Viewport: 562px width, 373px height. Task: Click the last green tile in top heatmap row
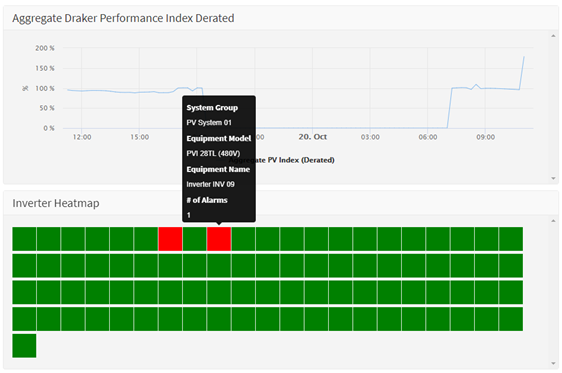(511, 239)
